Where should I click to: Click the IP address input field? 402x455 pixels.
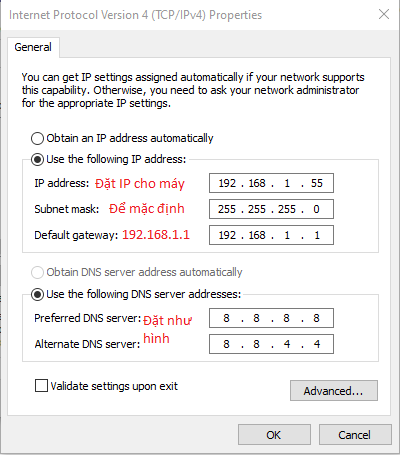(271, 183)
